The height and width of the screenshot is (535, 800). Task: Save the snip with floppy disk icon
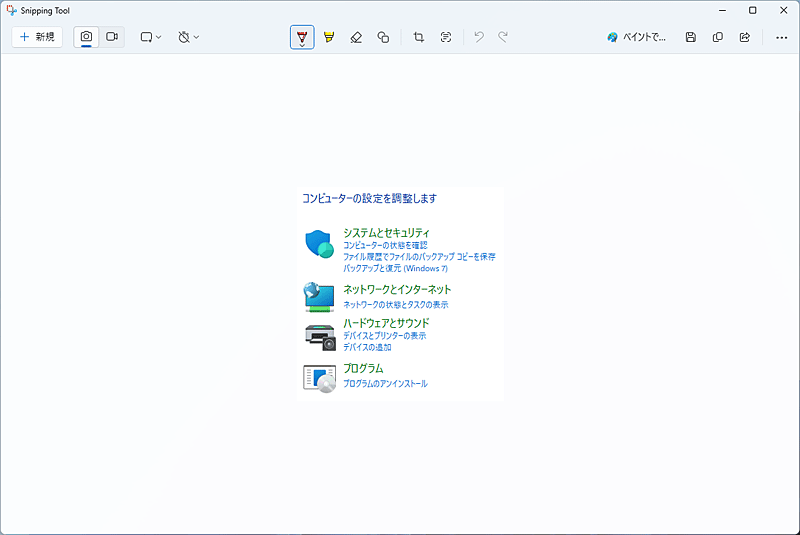[x=691, y=37]
